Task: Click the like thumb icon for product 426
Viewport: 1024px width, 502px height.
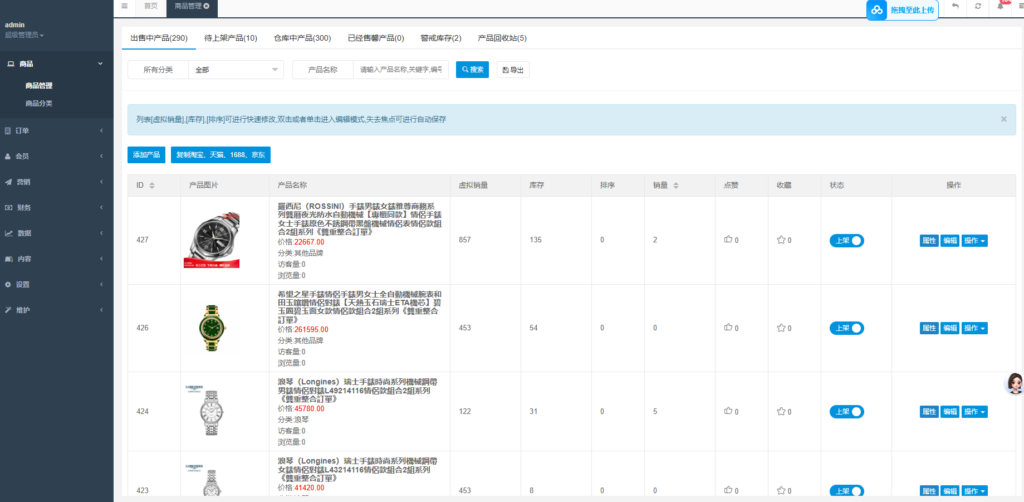Action: click(728, 327)
